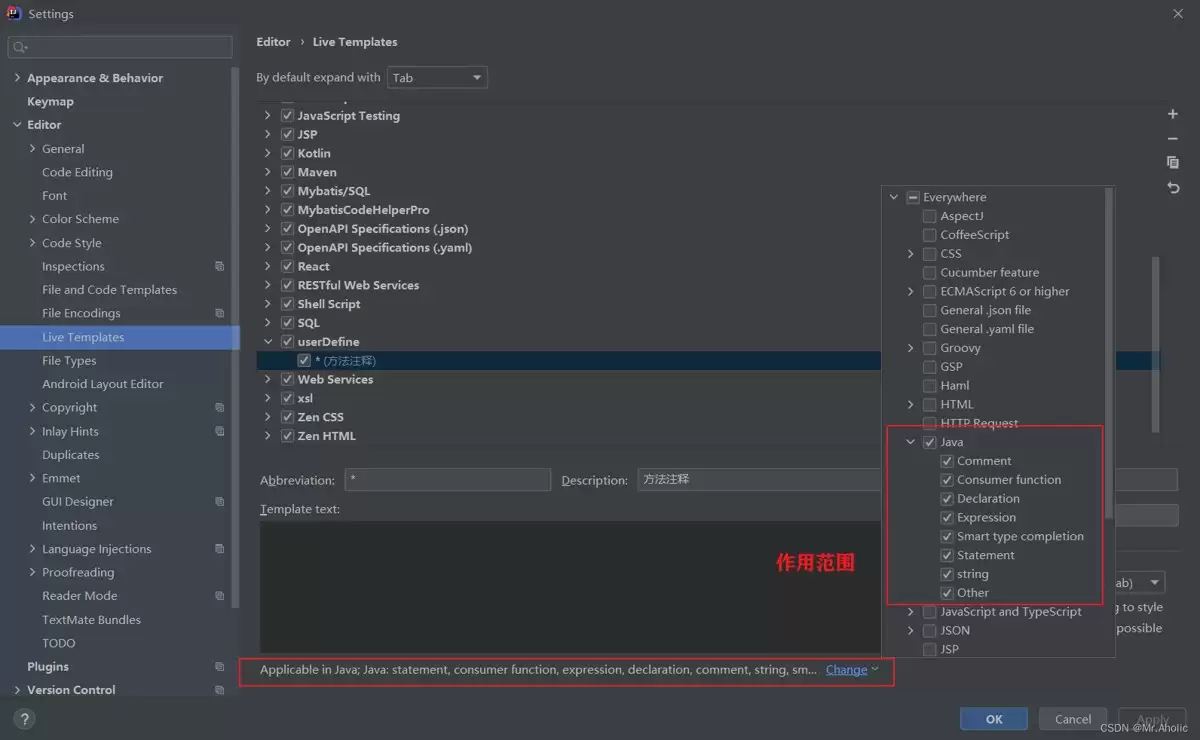The width and height of the screenshot is (1200, 740).
Task: Click the Change context link
Action: click(x=846, y=670)
